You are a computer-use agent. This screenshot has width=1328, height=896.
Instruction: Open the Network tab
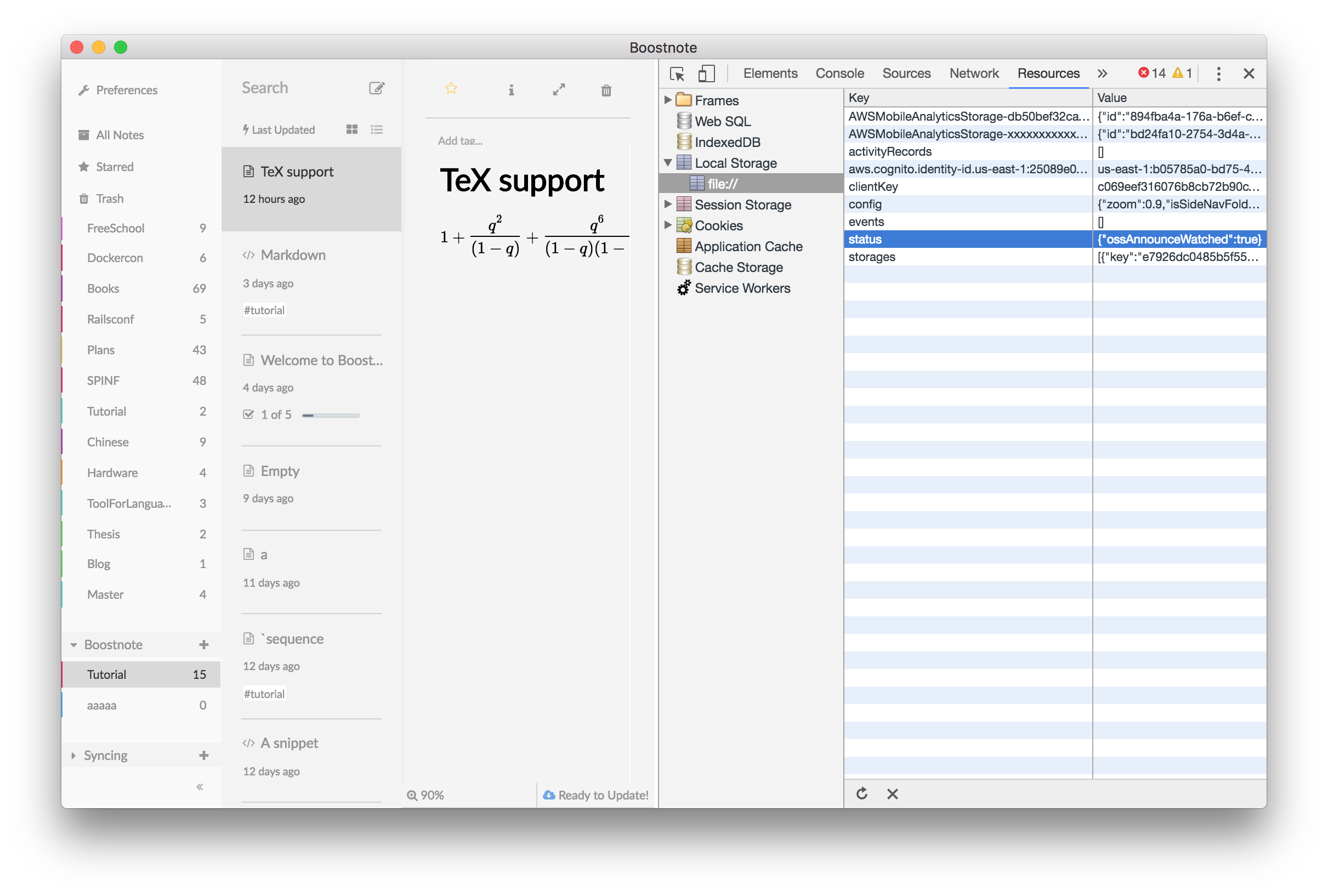pyautogui.click(x=974, y=73)
